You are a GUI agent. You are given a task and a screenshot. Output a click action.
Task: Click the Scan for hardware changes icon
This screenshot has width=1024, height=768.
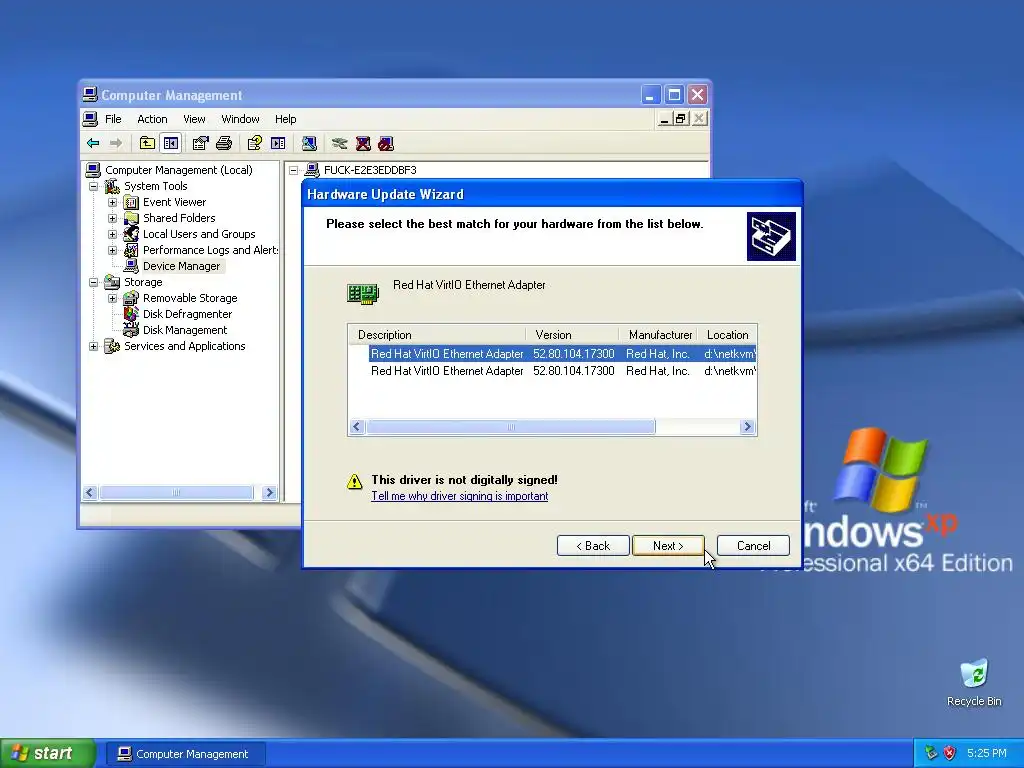(310, 143)
